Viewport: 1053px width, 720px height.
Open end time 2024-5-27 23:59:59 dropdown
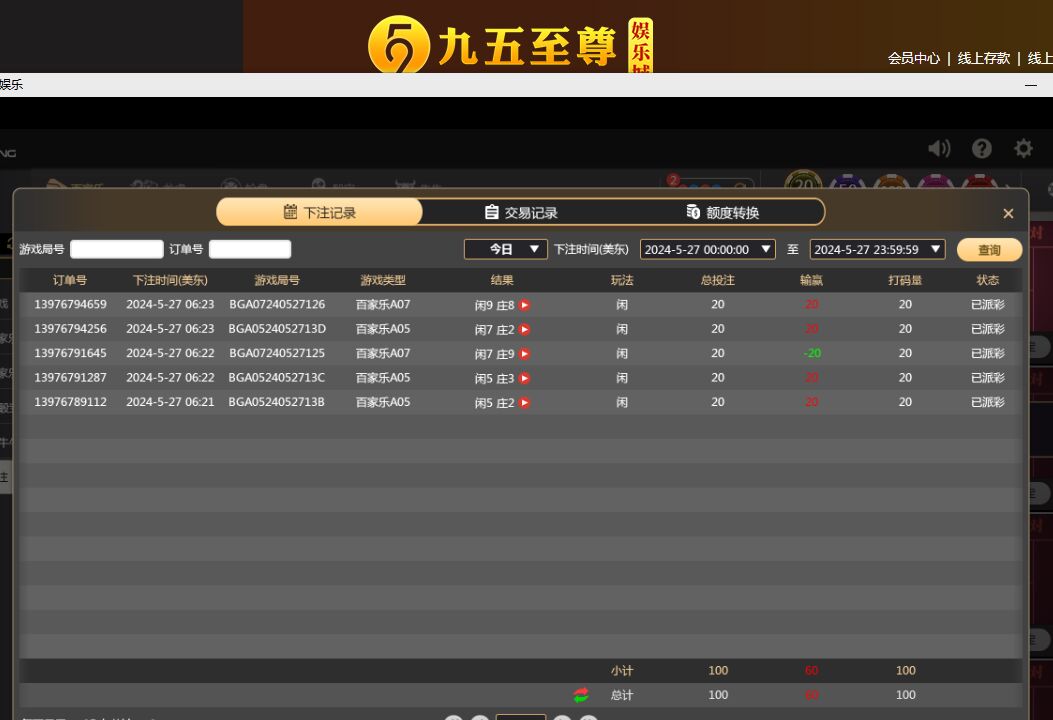tap(878, 249)
